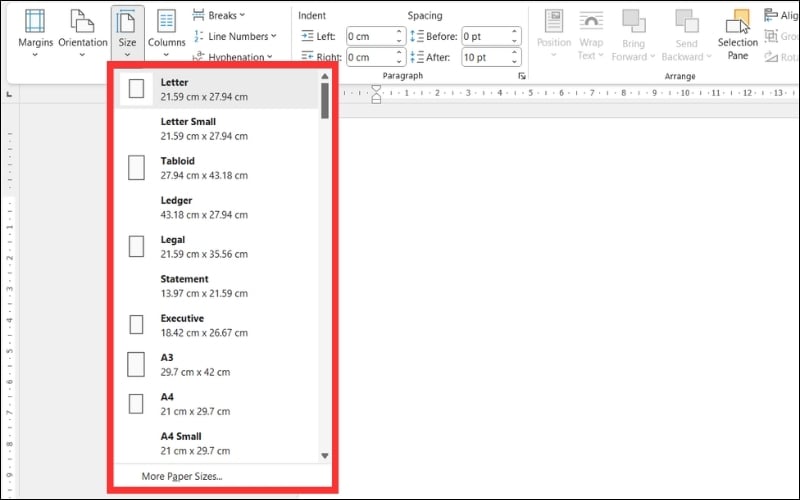The image size is (800, 500).
Task: Click the Rotate objects icon
Action: 771,57
